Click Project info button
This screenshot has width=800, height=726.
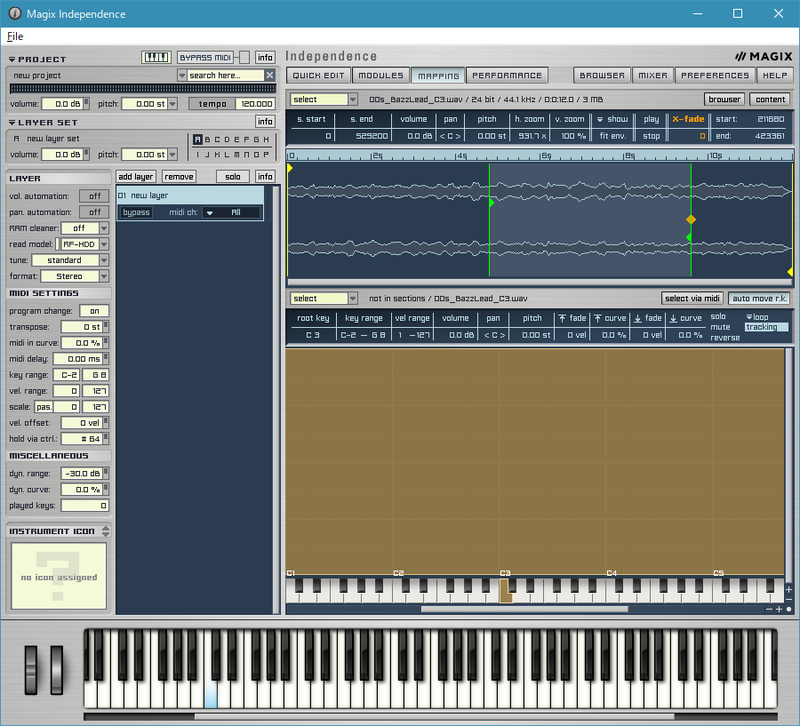pos(265,57)
